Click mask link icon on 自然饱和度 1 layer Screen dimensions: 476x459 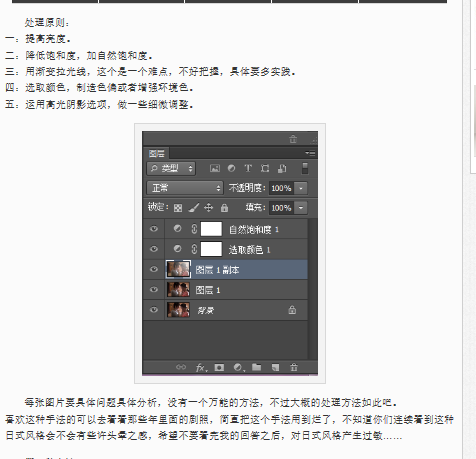[194, 229]
